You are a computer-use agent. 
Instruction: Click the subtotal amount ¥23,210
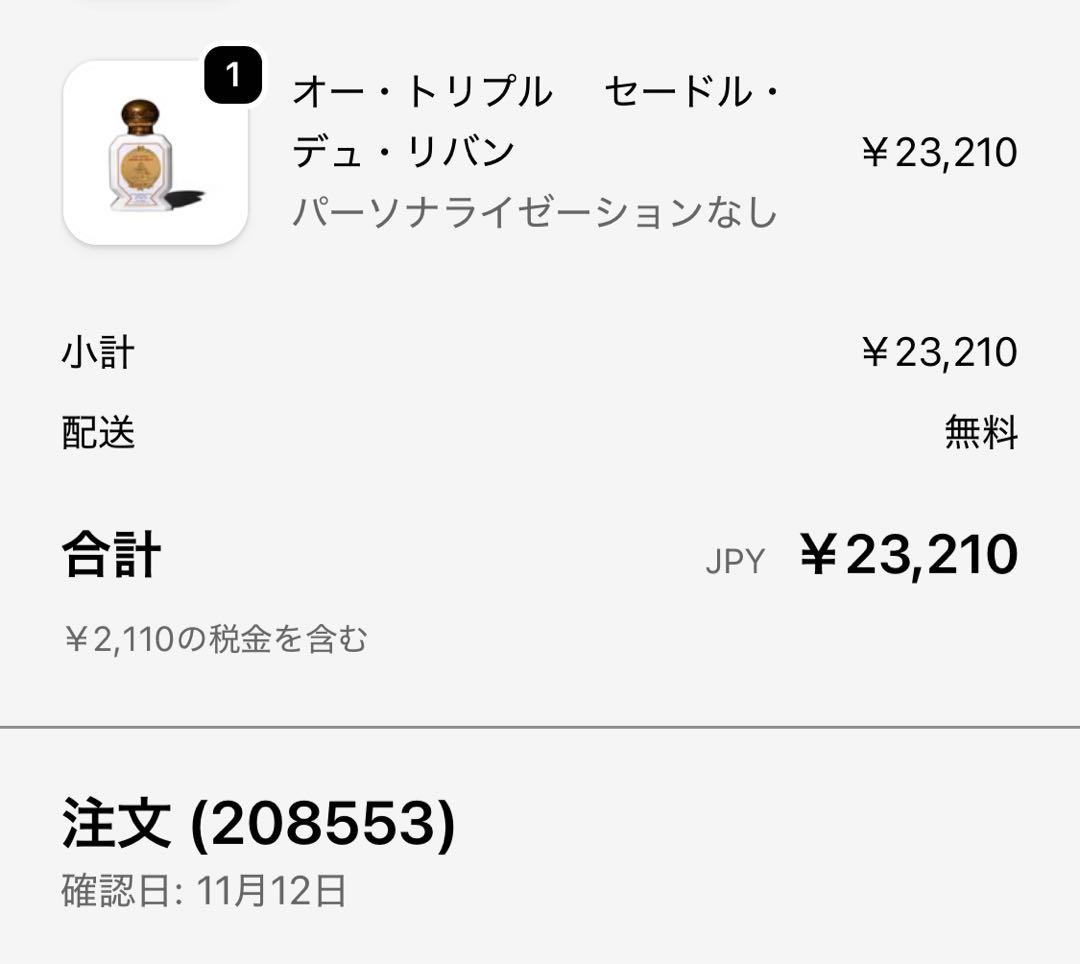pos(939,353)
